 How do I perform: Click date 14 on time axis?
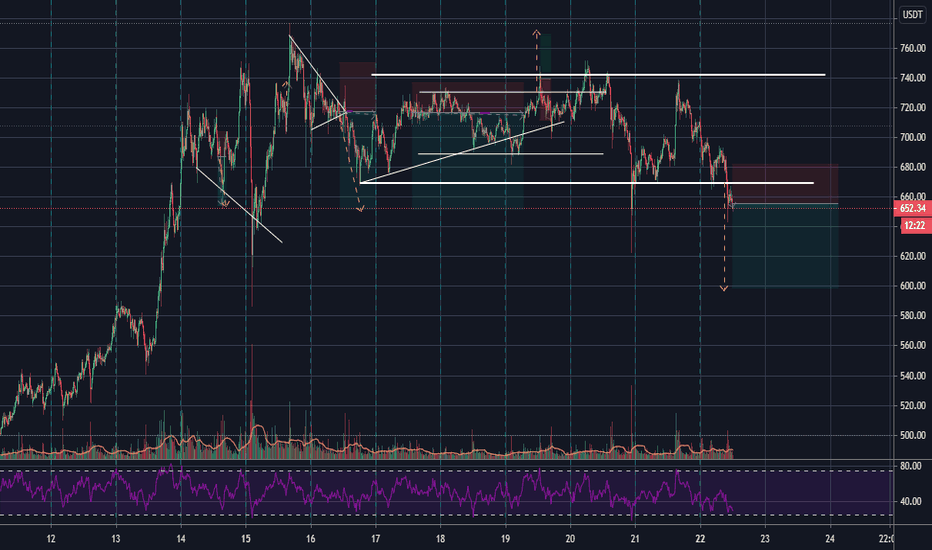(x=181, y=539)
